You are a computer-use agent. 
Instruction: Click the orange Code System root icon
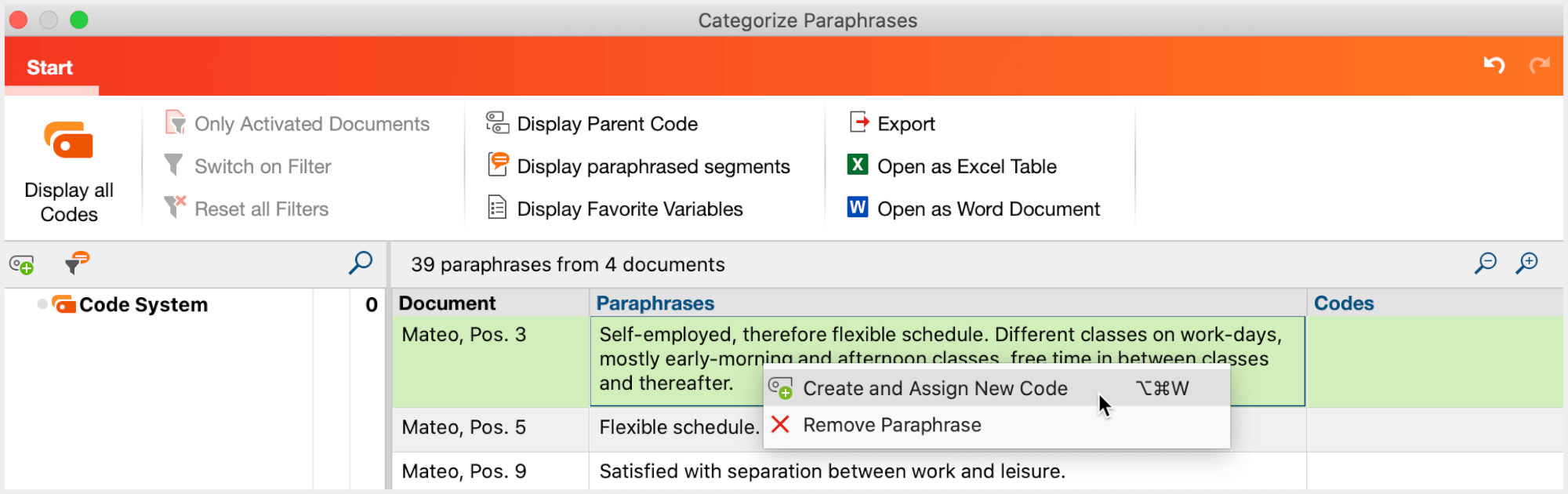[x=64, y=304]
